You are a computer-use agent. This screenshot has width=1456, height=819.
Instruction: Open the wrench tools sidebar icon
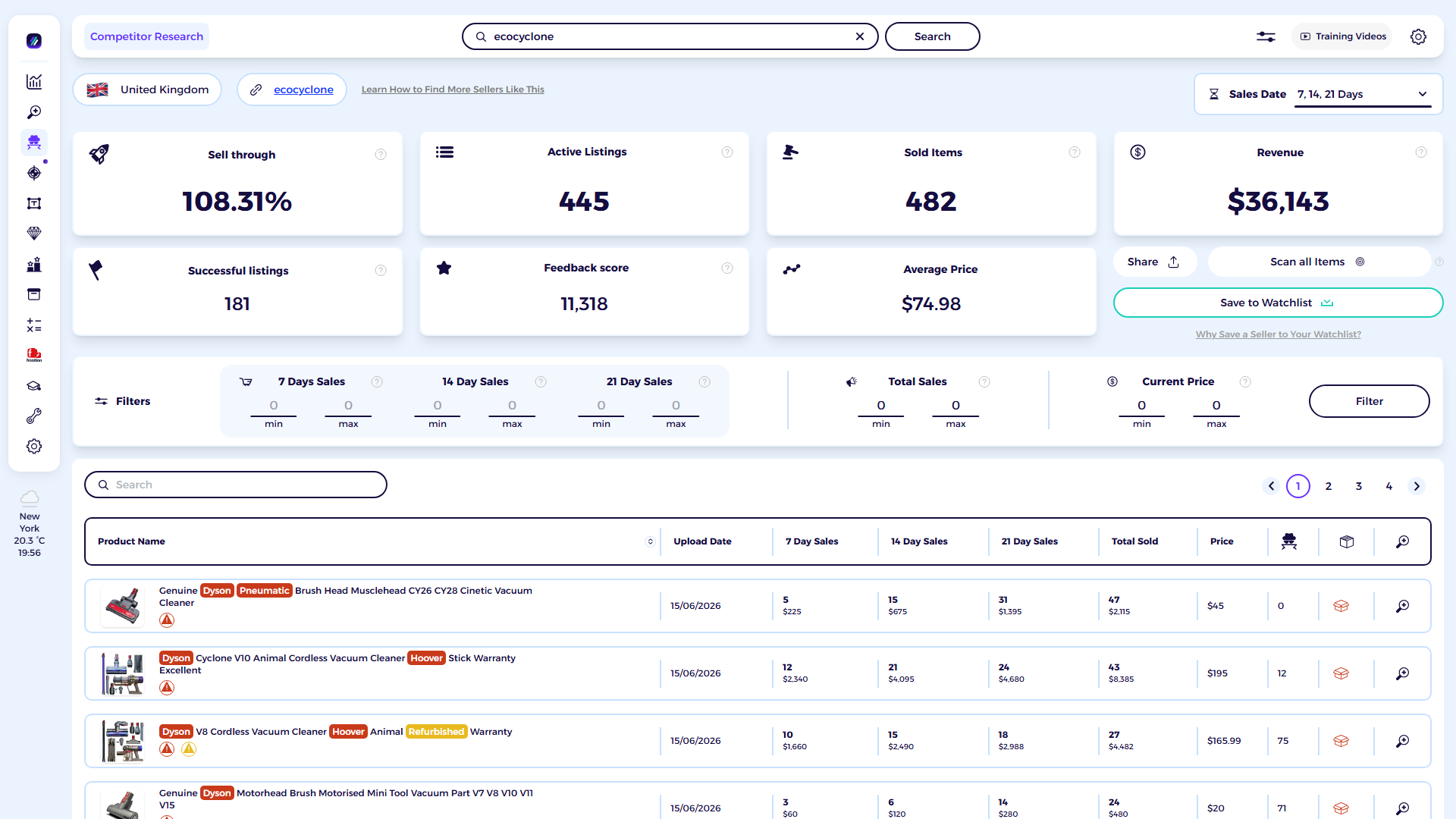pyautogui.click(x=34, y=416)
